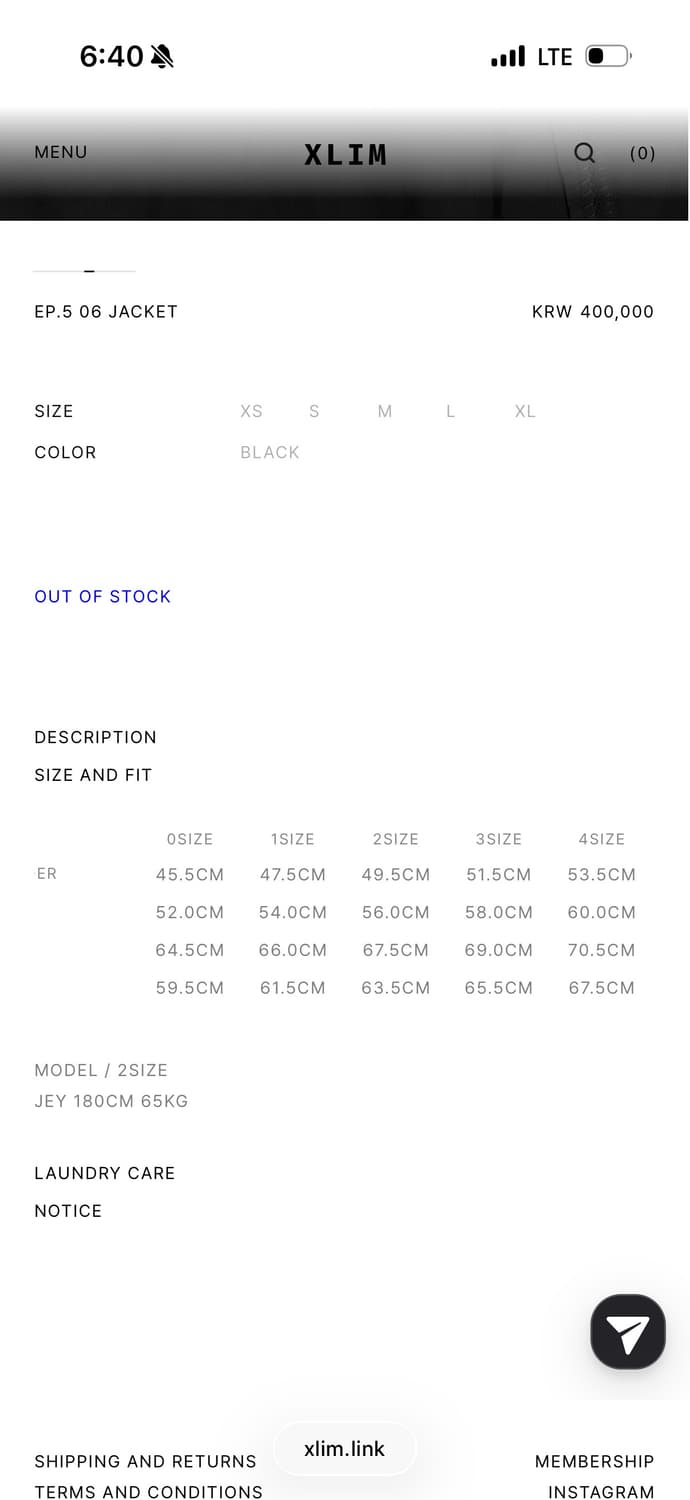The width and height of the screenshot is (690, 1500).
Task: Click the OUT OF STOCK label
Action: tap(102, 596)
